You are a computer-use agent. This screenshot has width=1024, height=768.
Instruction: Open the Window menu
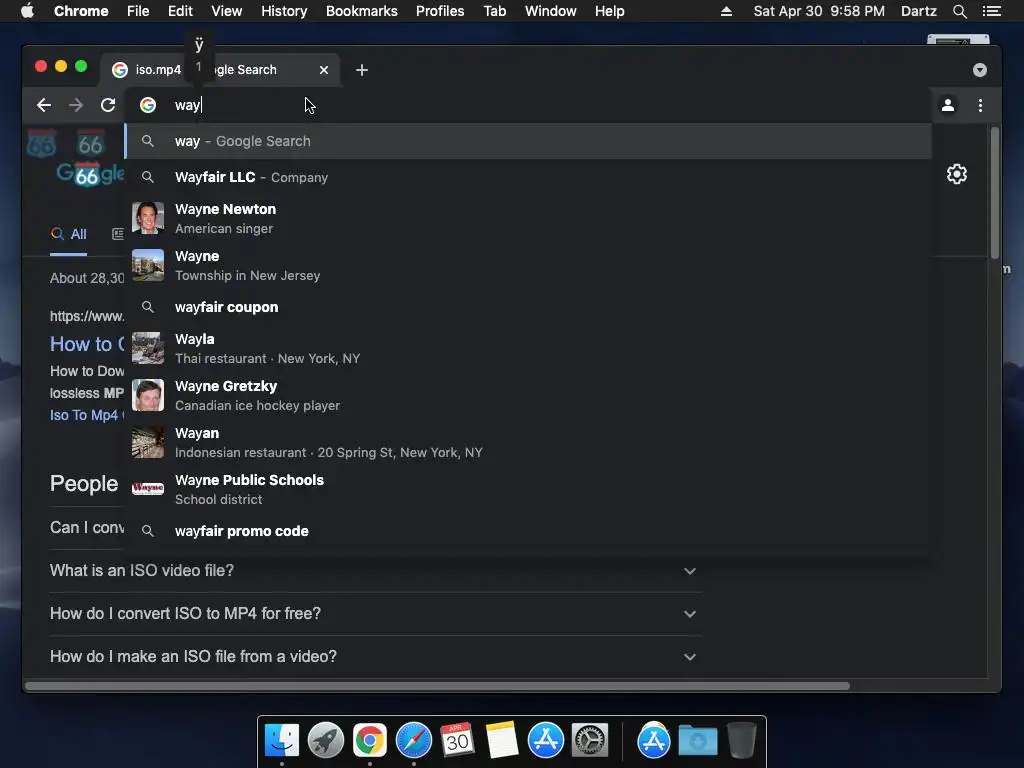(x=551, y=11)
